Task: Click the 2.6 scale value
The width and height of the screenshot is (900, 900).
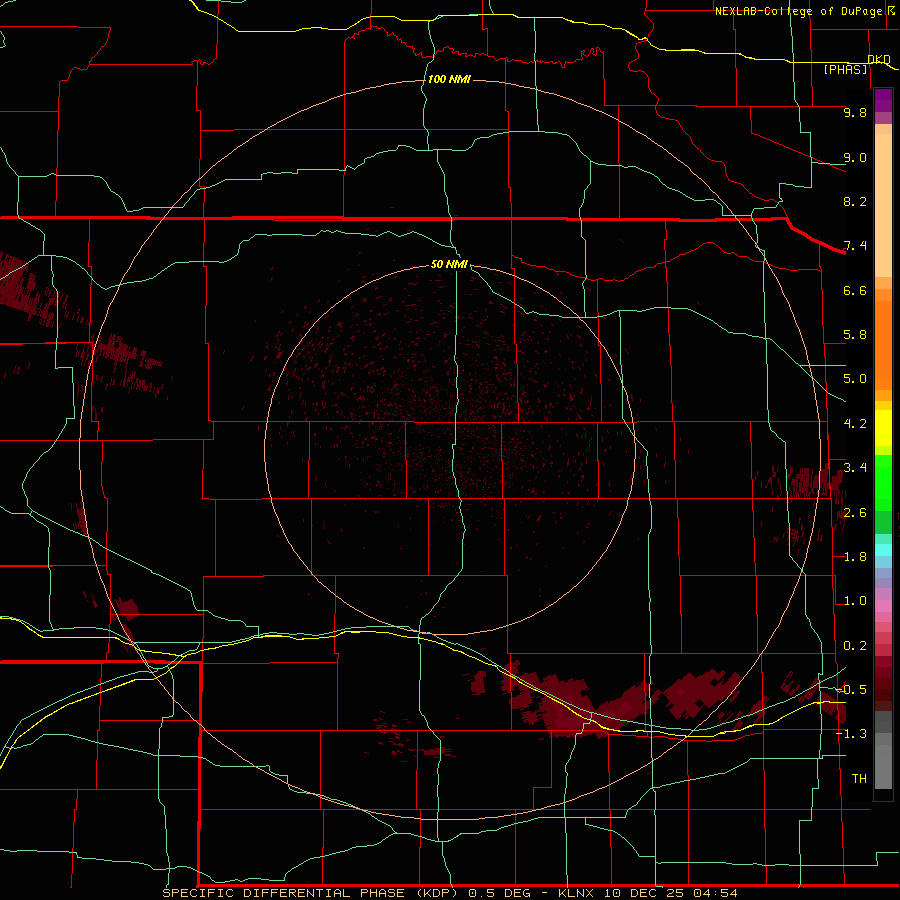Action: click(855, 513)
